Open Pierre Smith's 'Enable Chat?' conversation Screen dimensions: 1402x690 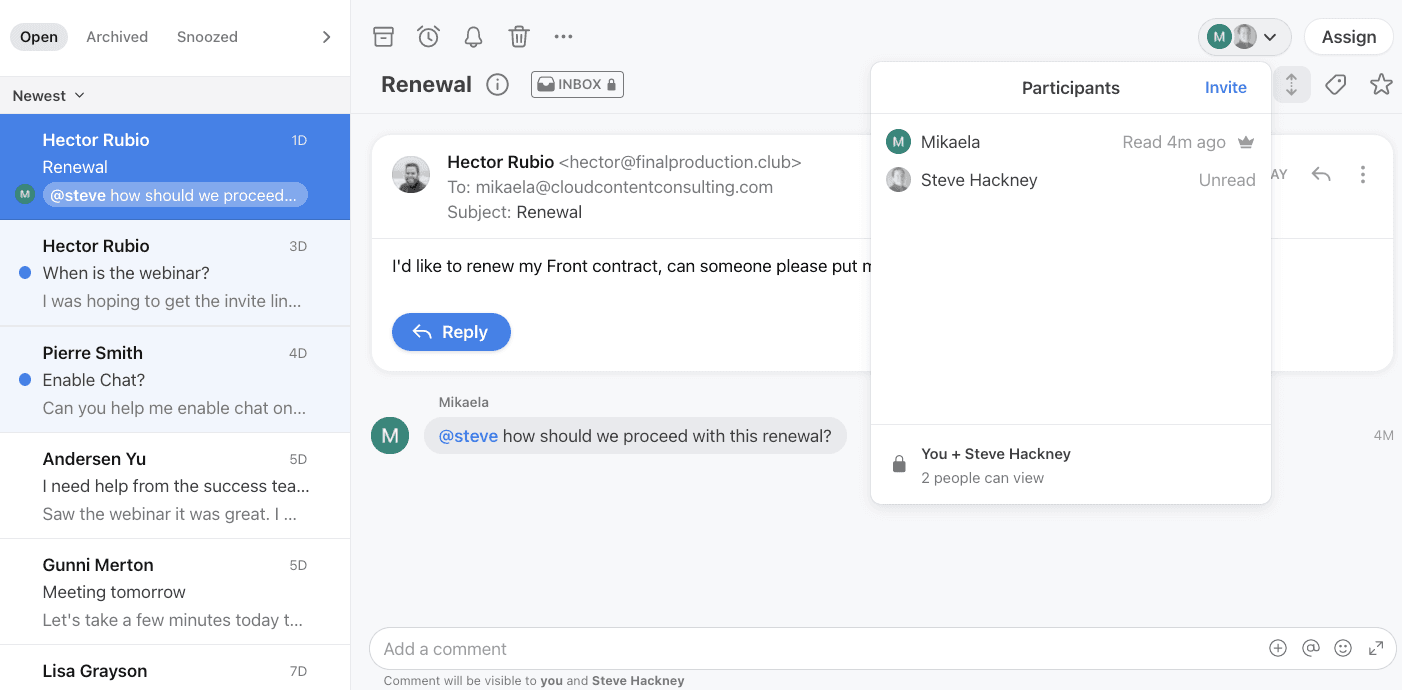175,380
